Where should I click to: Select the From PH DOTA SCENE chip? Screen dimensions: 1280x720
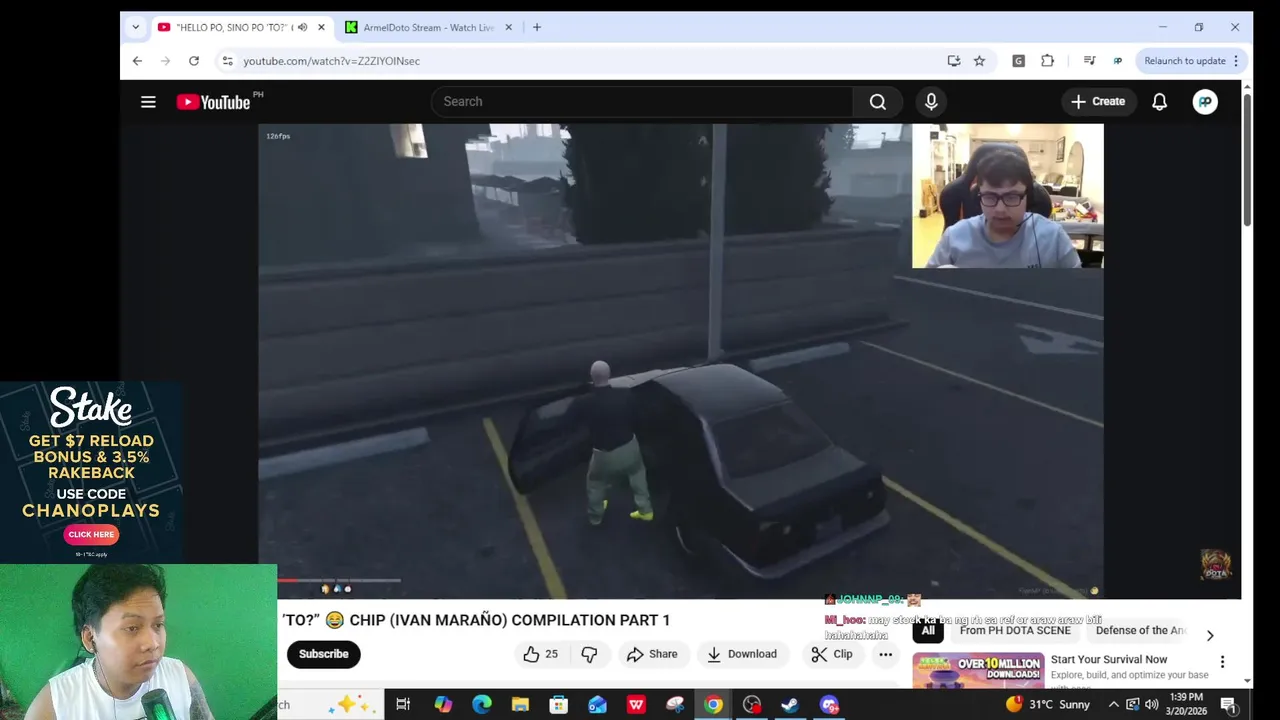click(1015, 631)
